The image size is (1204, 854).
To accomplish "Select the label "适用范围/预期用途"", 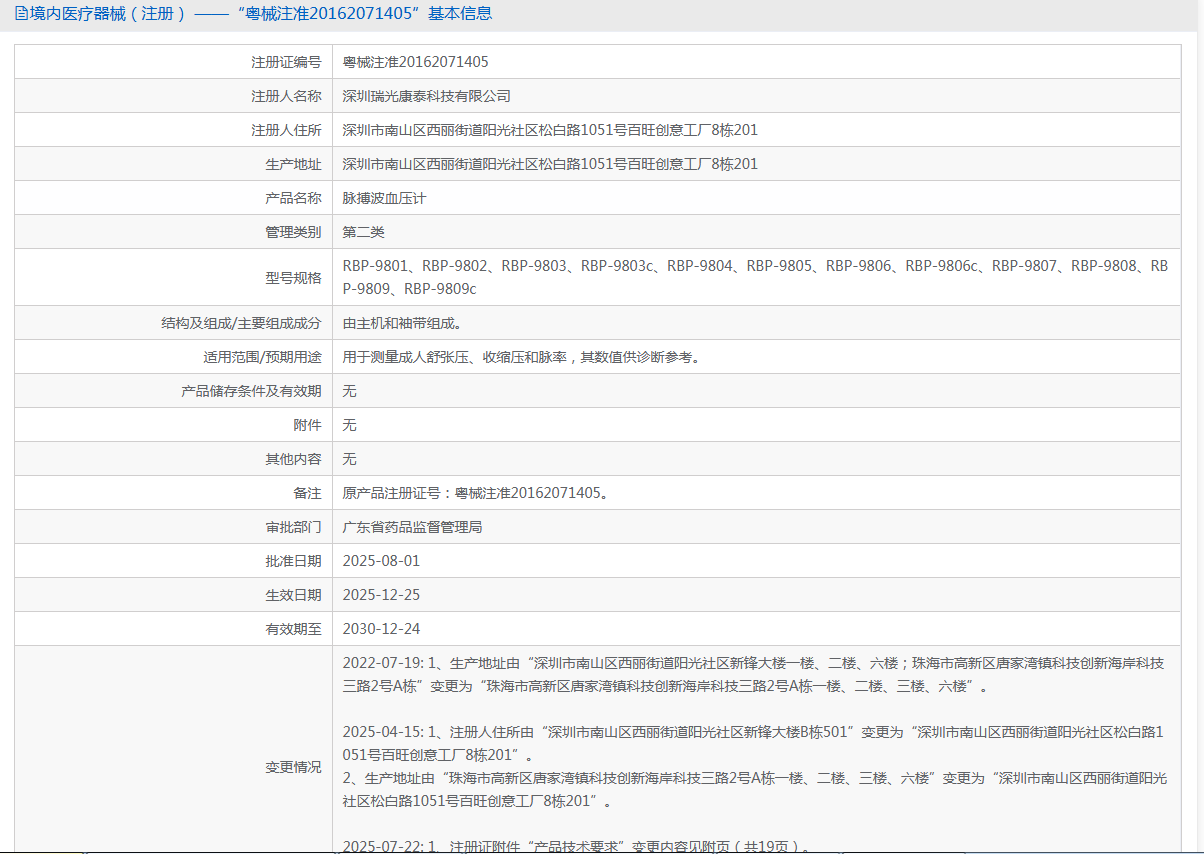I will click(262, 357).
